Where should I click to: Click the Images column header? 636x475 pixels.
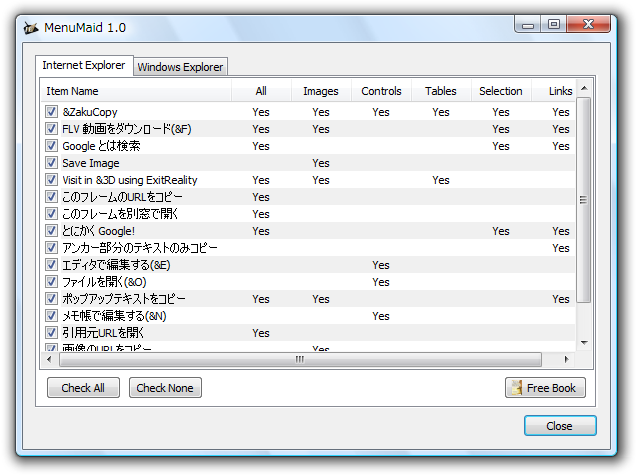(x=321, y=91)
